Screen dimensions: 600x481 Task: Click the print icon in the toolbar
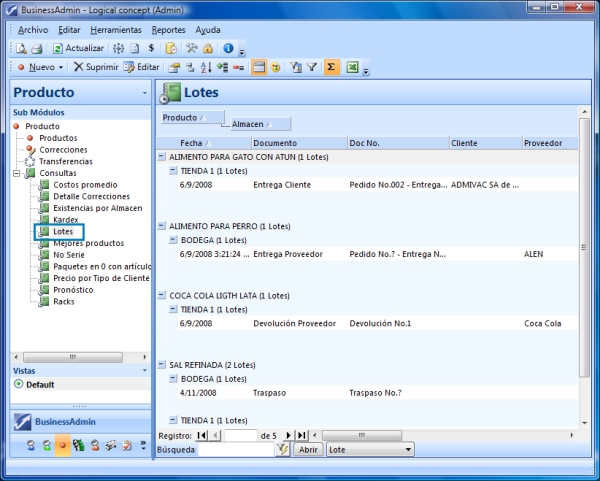[36, 48]
